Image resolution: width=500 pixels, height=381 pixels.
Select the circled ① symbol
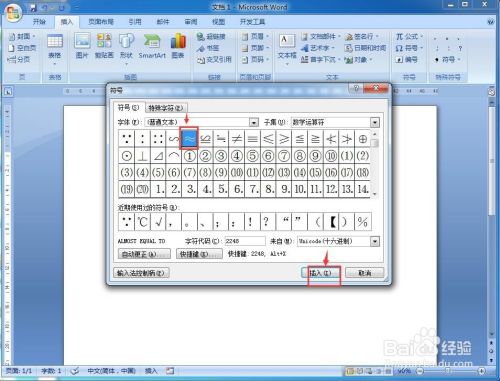coord(189,155)
